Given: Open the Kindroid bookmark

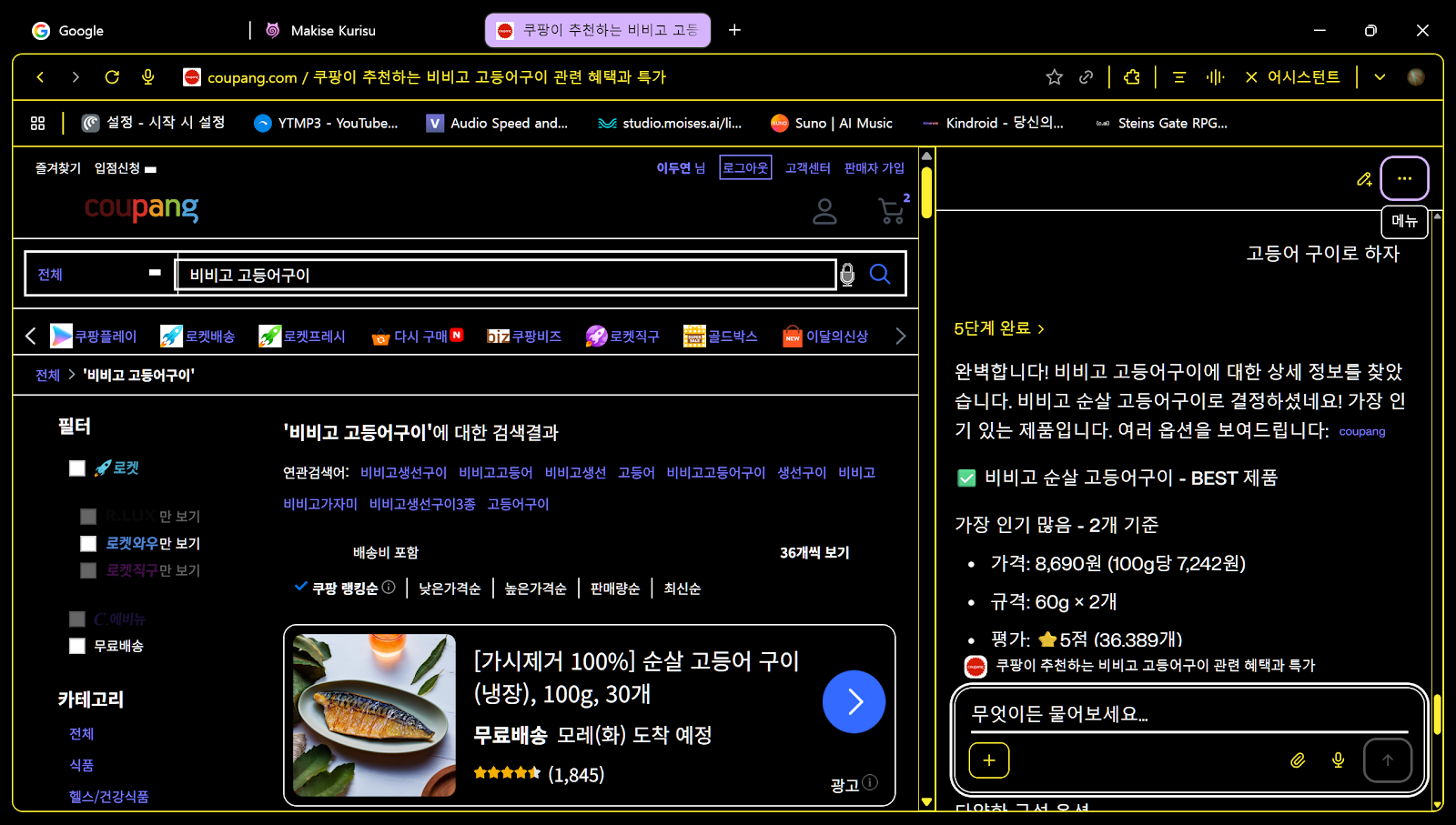Looking at the screenshot, I should (993, 123).
